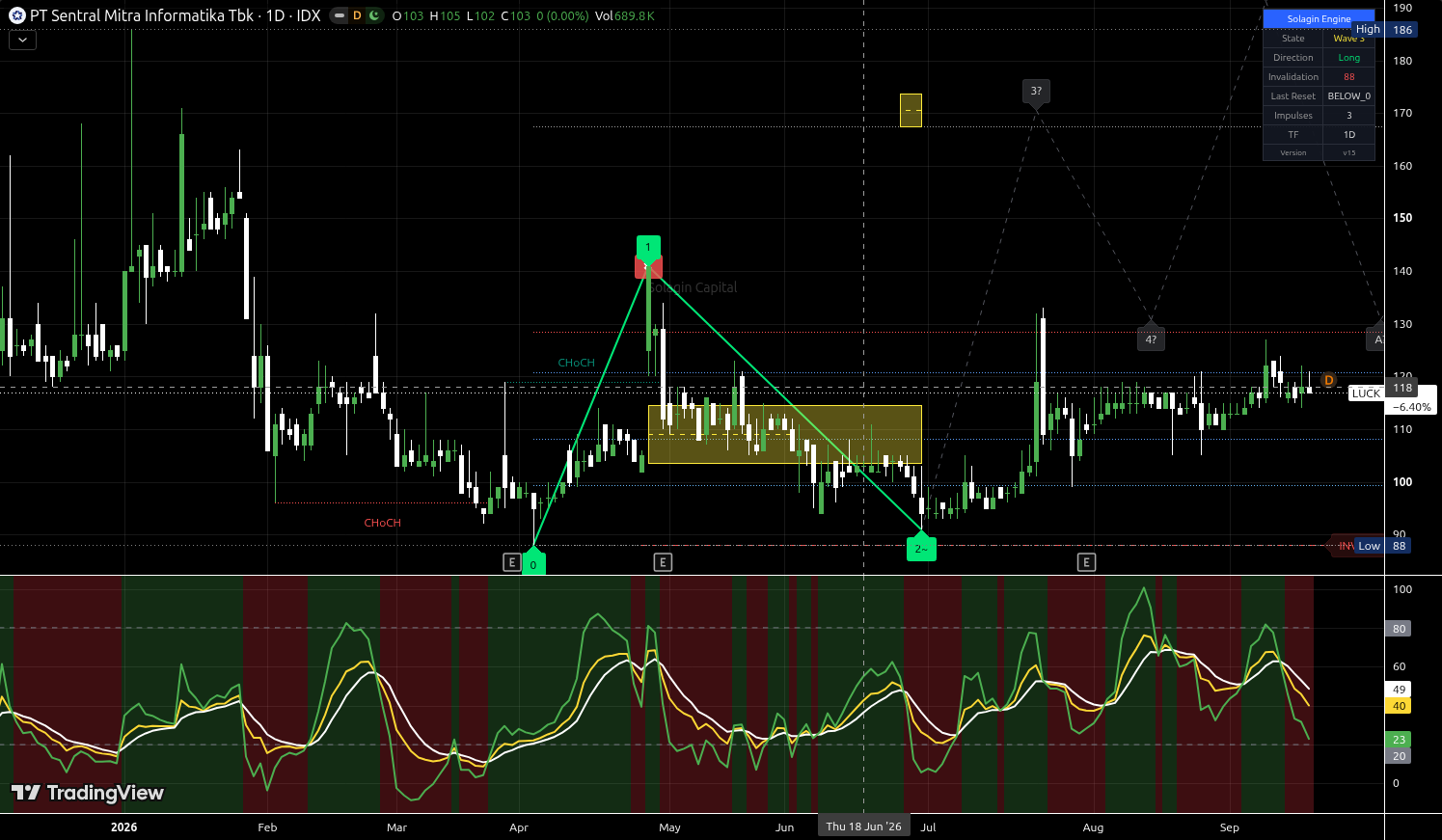Viewport: 1442px width, 840px height.
Task: Select the small yellow target box
Action: click(911, 110)
